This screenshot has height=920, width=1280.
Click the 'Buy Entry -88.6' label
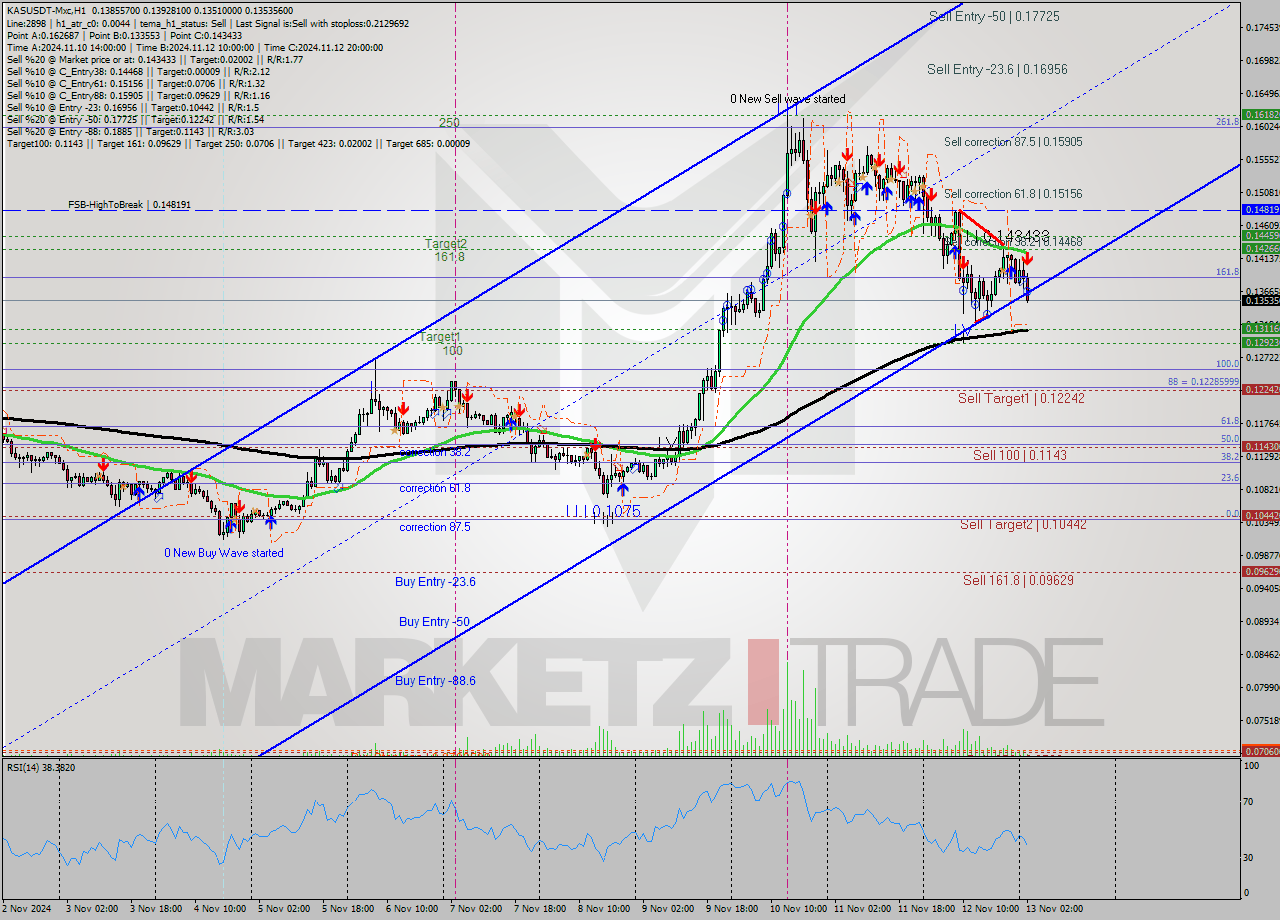[435, 680]
